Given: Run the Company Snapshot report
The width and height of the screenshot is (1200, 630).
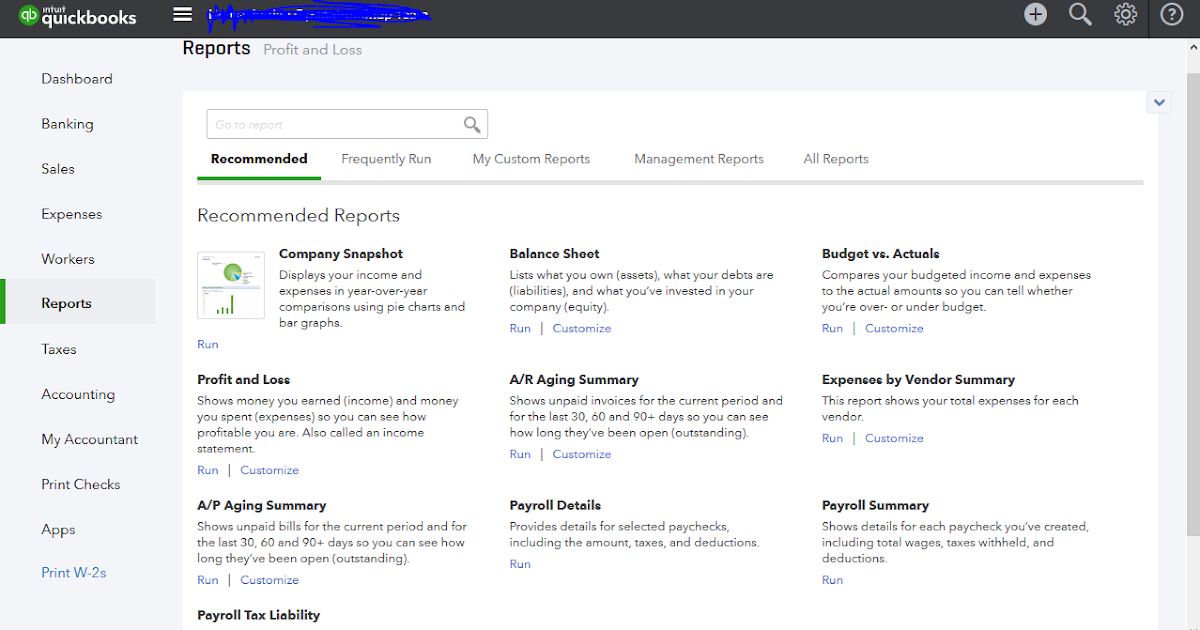Looking at the screenshot, I should pos(207,344).
